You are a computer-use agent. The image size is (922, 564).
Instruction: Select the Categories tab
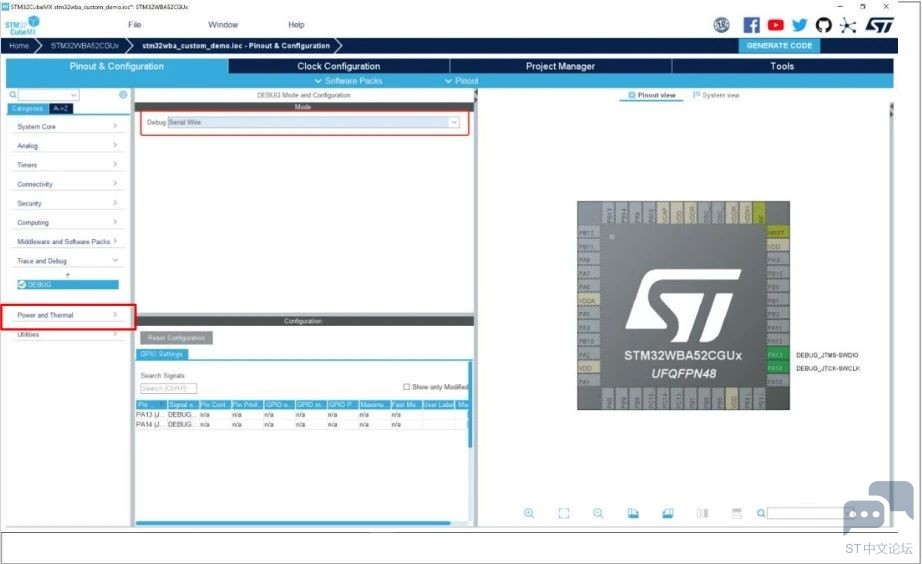click(x=28, y=109)
